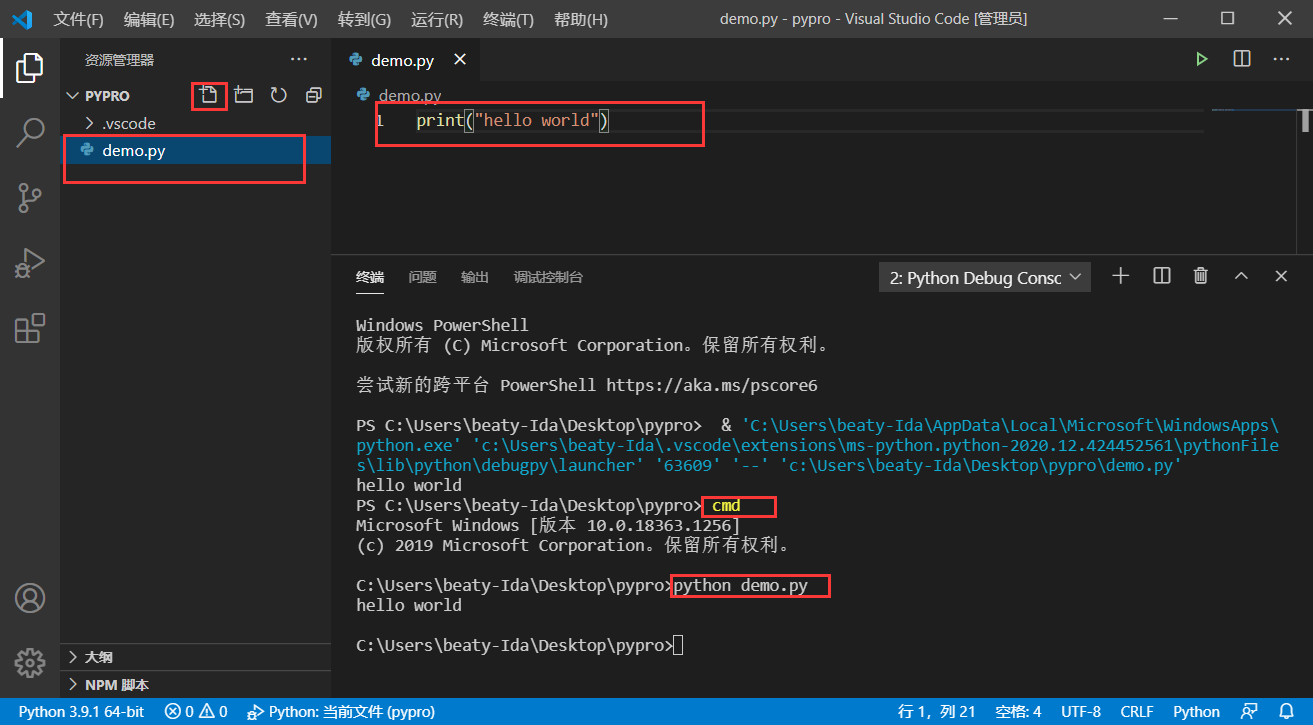Screen dimensions: 1313x725
Task: Open notifications bell in status bar
Action: (x=1288, y=712)
